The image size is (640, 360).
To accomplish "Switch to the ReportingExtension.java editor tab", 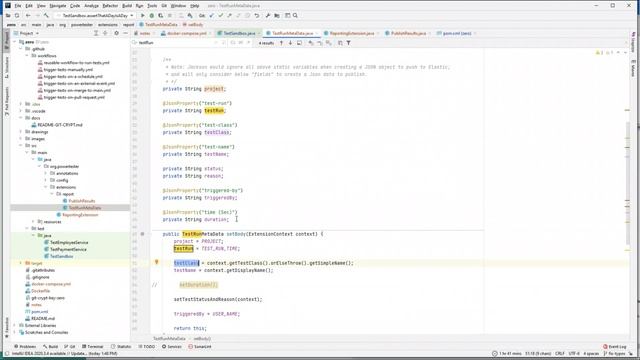I will (352, 33).
